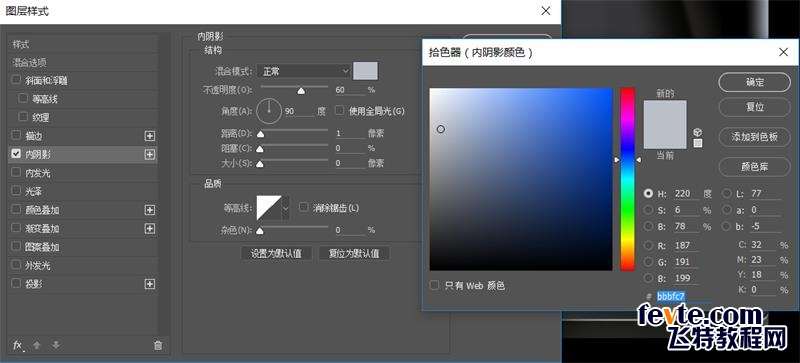Add another 渐变叠加 effect with plus icon

149,228
